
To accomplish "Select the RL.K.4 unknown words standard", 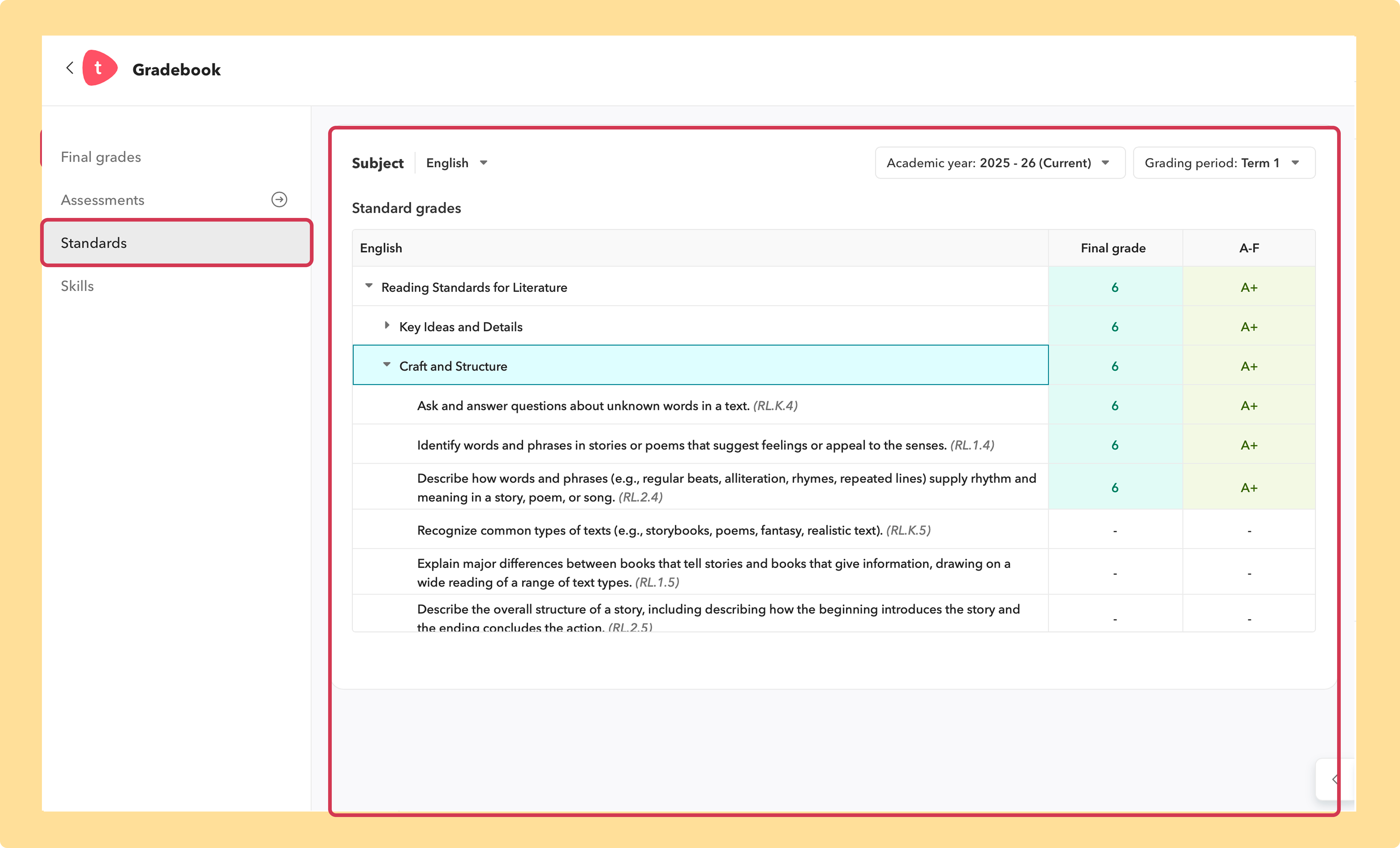I will pyautogui.click(x=607, y=406).
